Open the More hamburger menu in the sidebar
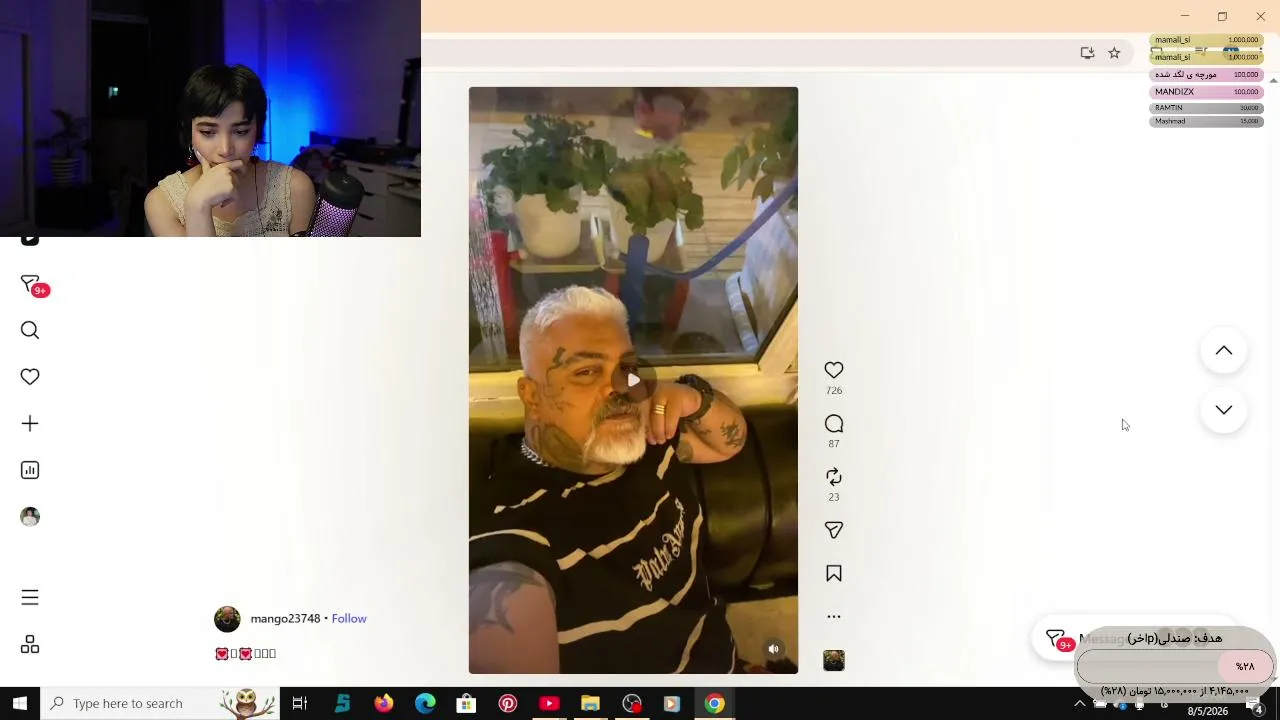Viewport: 1280px width, 720px height. (x=30, y=597)
